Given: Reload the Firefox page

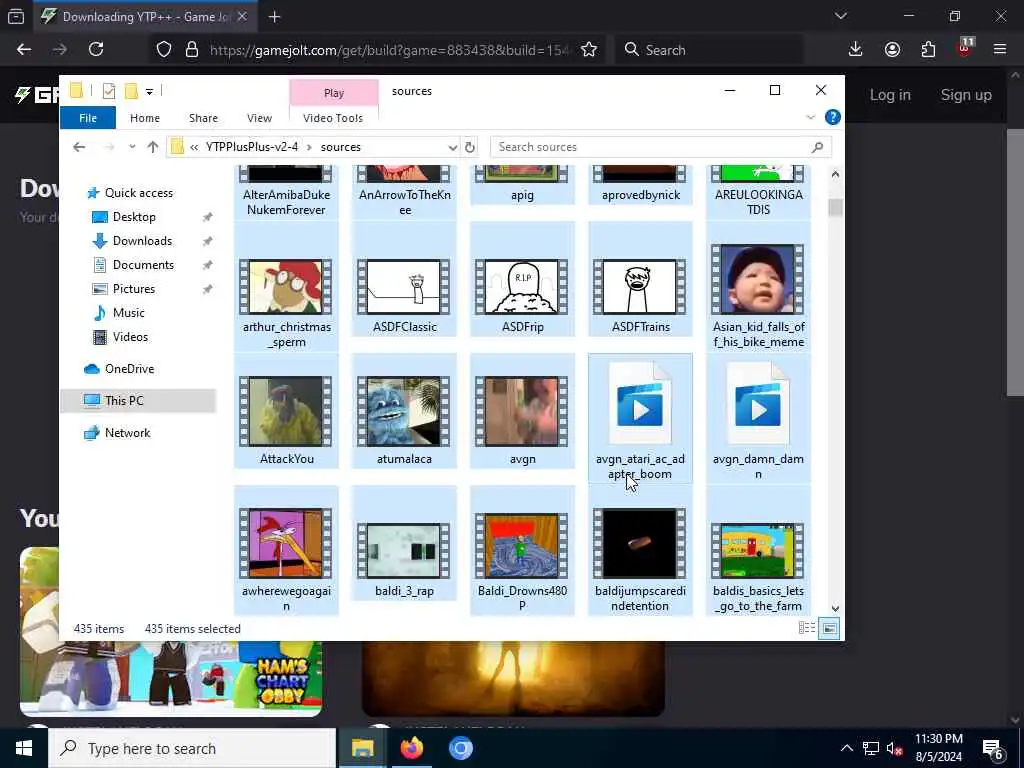Looking at the screenshot, I should (x=96, y=50).
